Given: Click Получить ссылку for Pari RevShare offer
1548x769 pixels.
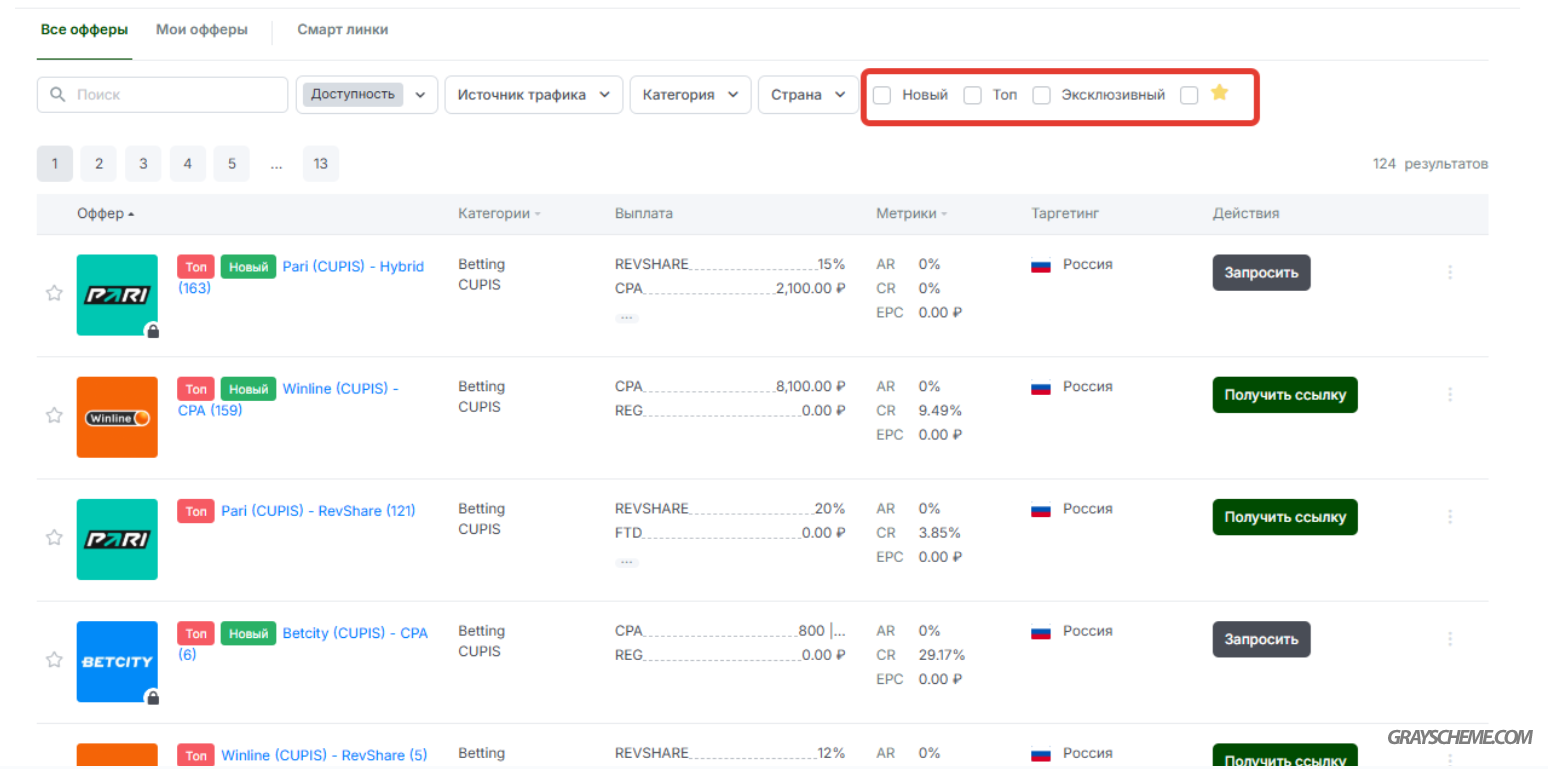Looking at the screenshot, I should tap(1285, 517).
